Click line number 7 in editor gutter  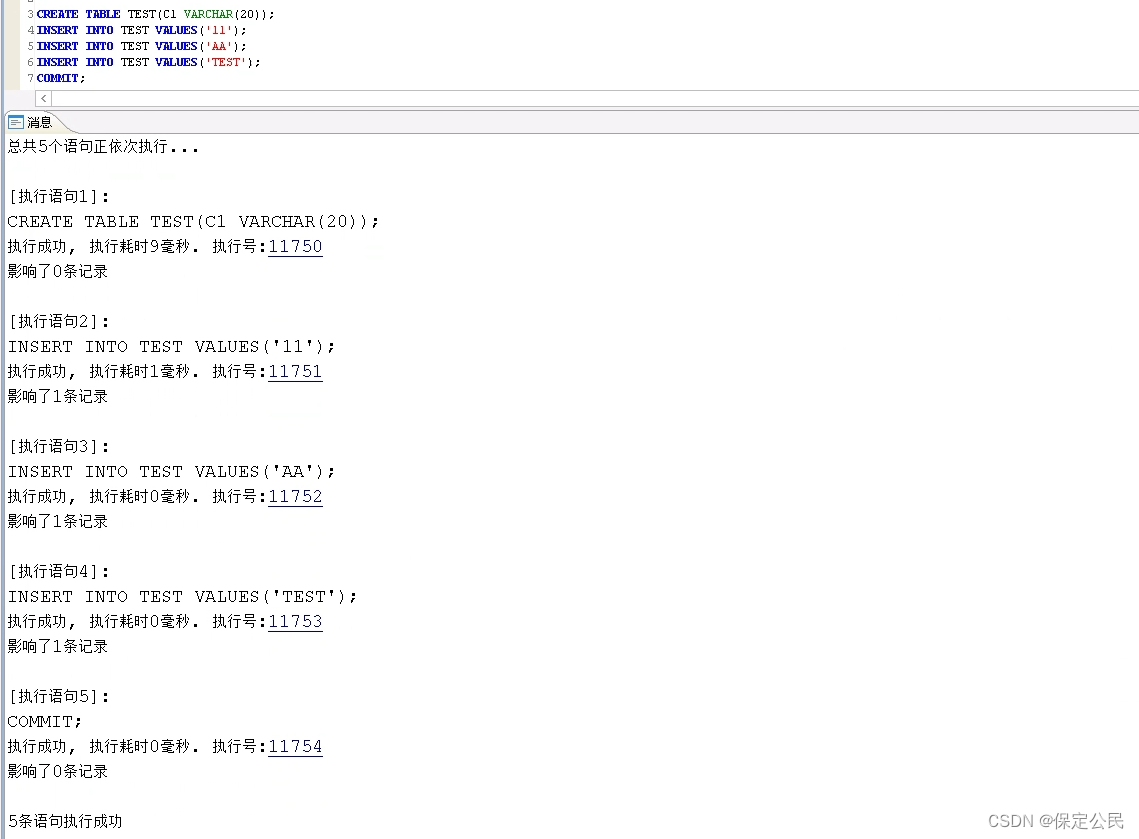click(31, 78)
